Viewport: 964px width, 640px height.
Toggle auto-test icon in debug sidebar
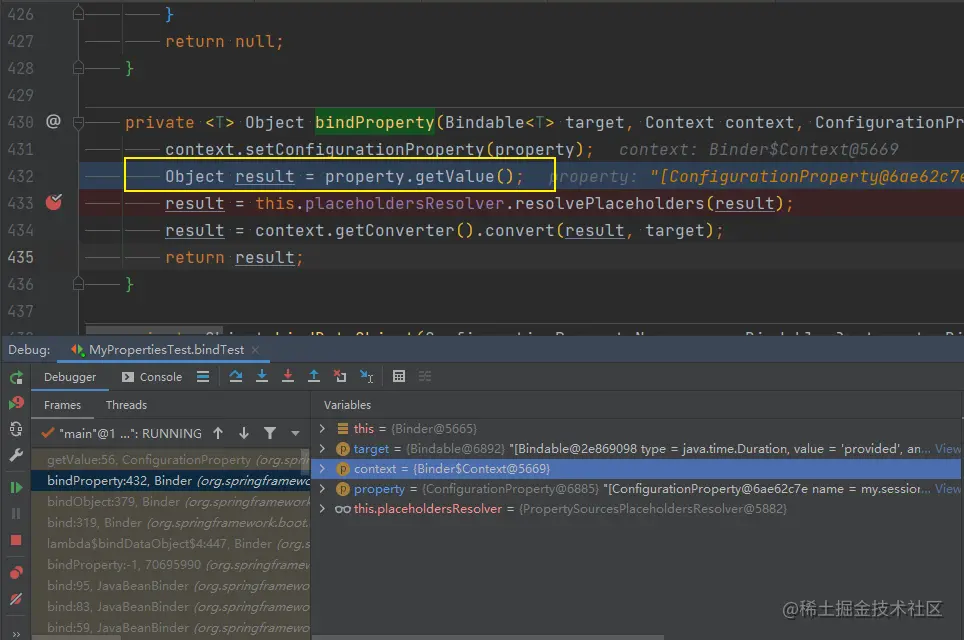[17, 429]
